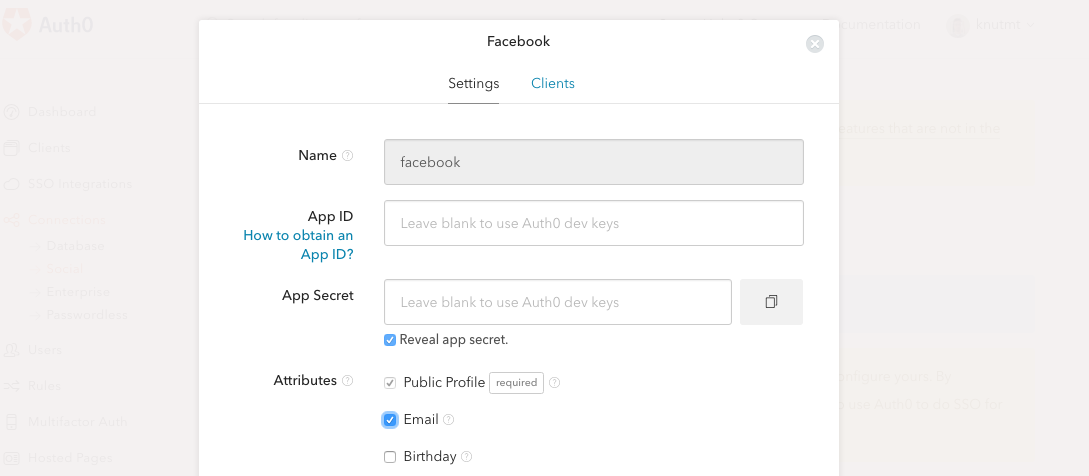This screenshot has width=1089, height=476.
Task: Click the Dashboard sidebar icon
Action: point(11,112)
